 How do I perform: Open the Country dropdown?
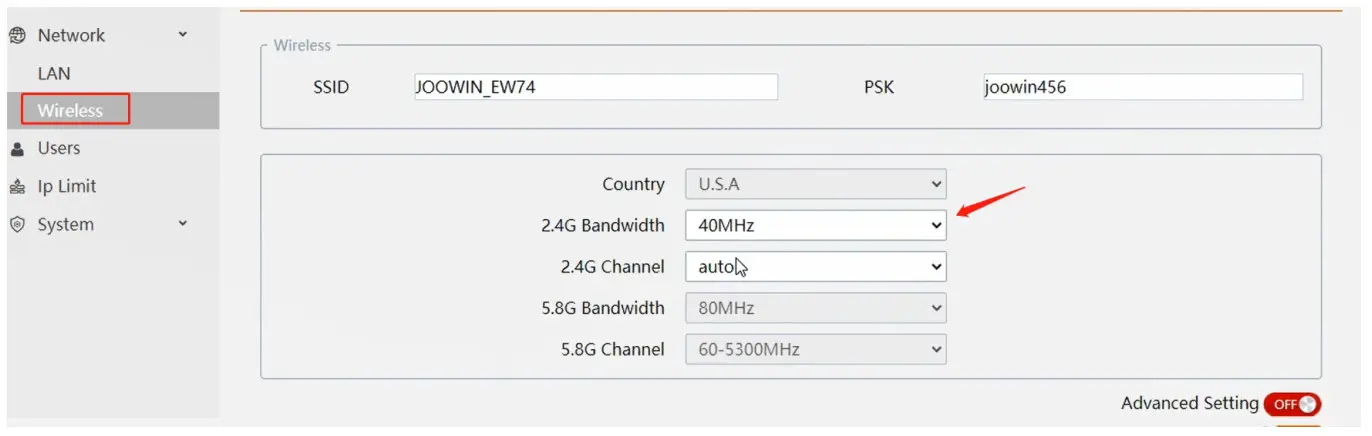(815, 184)
